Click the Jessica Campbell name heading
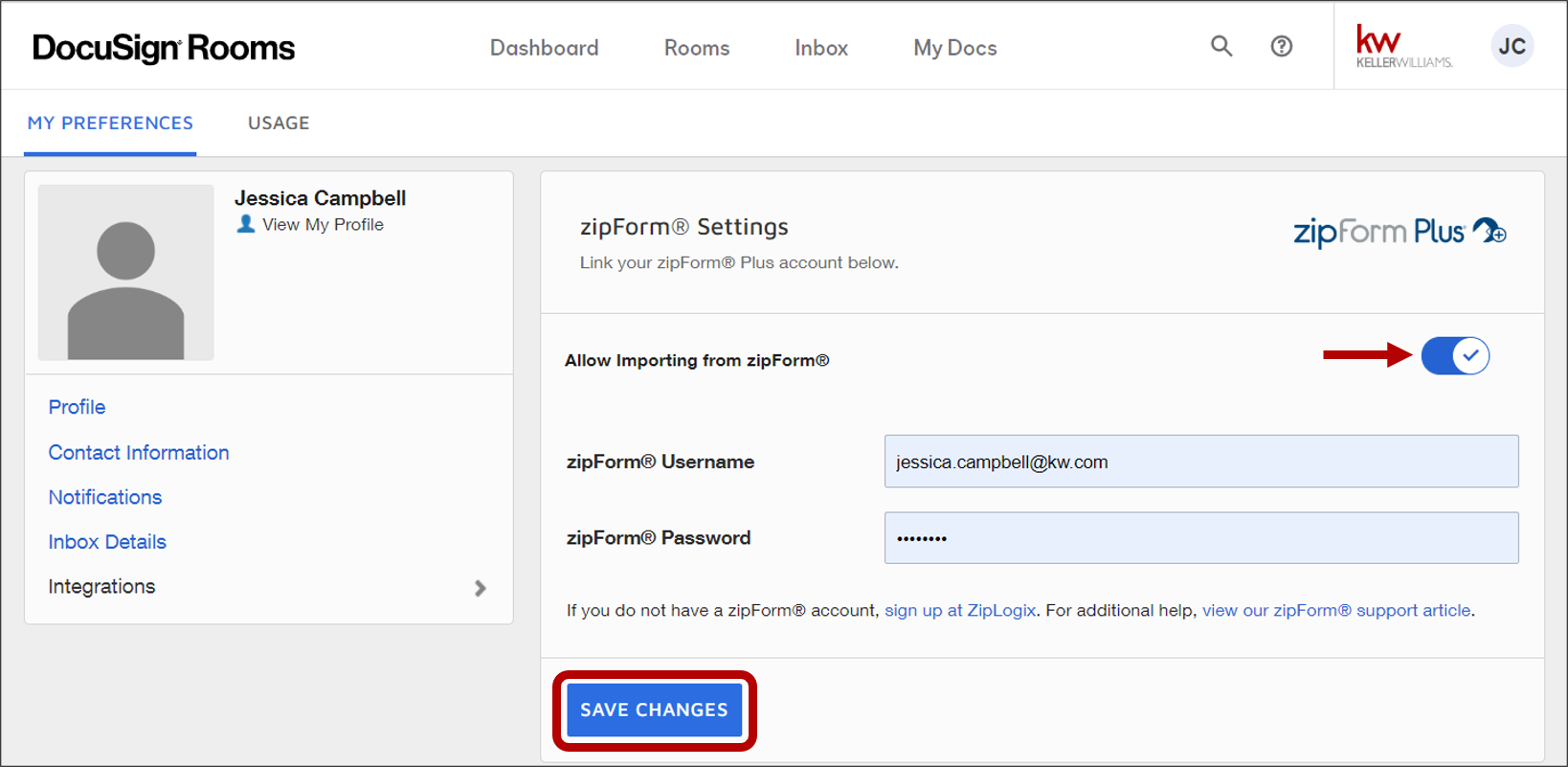Image resolution: width=1568 pixels, height=767 pixels. pyautogui.click(x=321, y=198)
